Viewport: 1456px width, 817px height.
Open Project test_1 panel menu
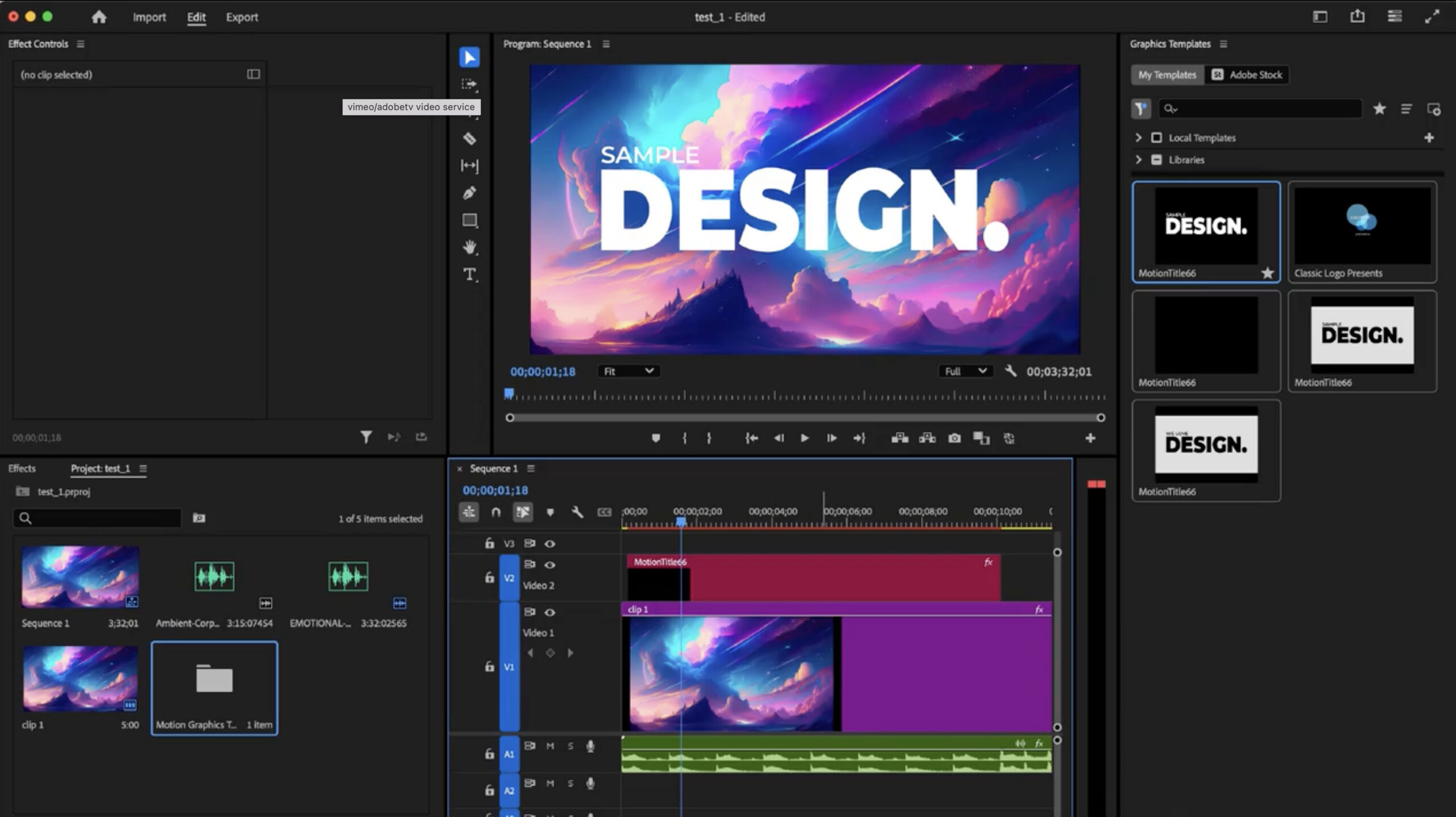[x=143, y=468]
